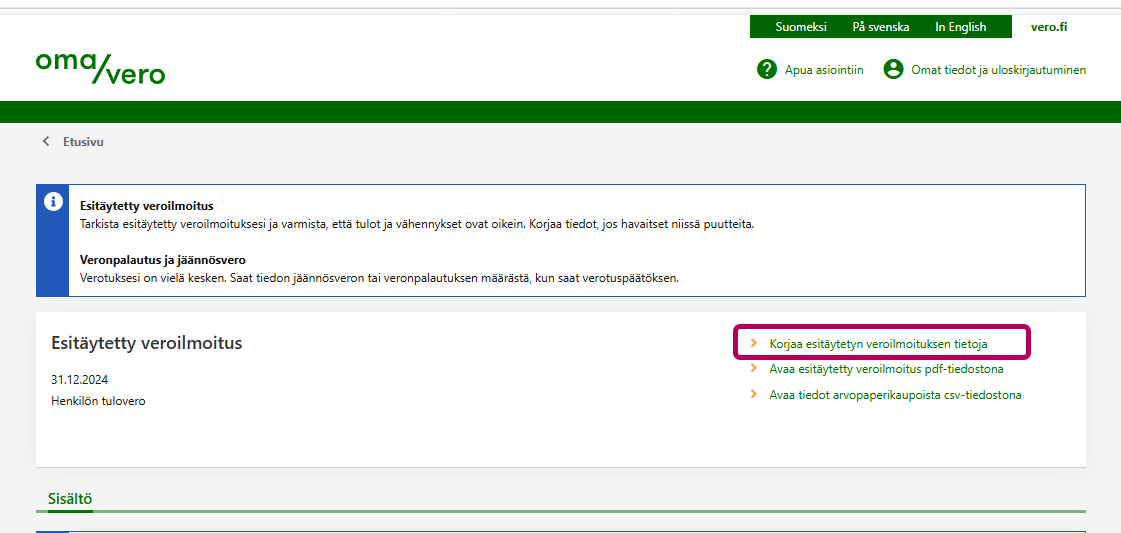Go back to Etusivu
This screenshot has height=533, width=1121.
click(83, 142)
